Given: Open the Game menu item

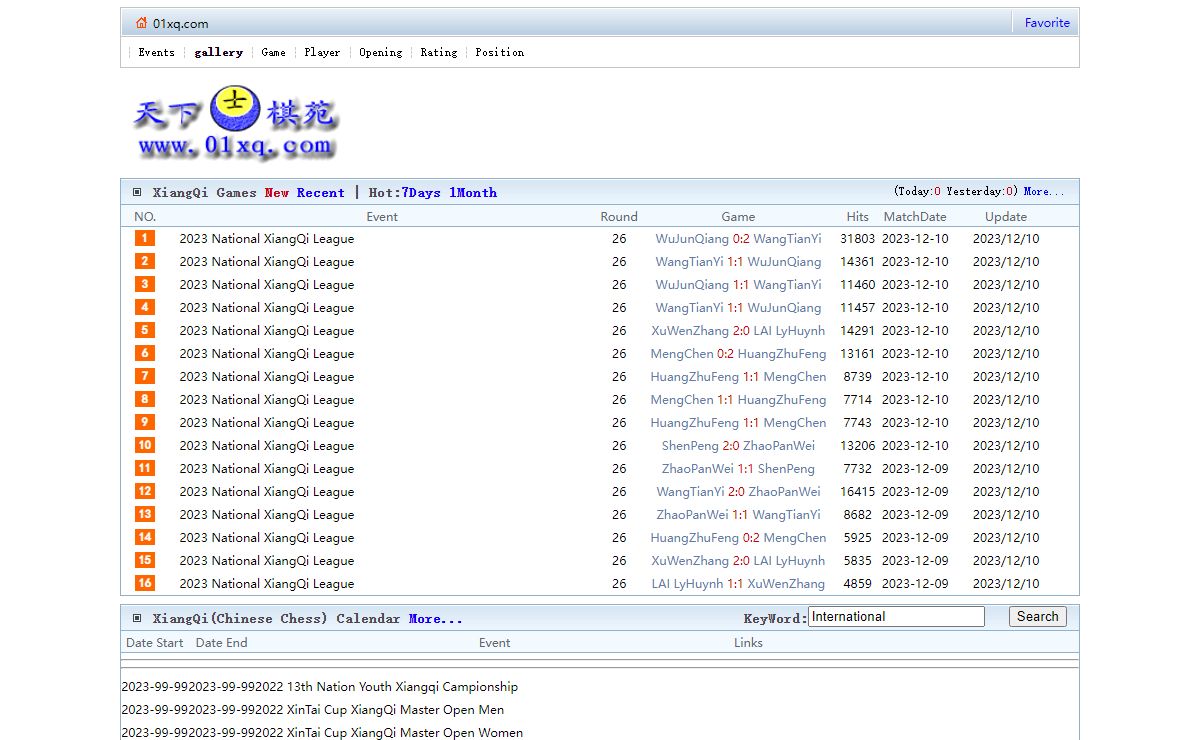Looking at the screenshot, I should (274, 52).
